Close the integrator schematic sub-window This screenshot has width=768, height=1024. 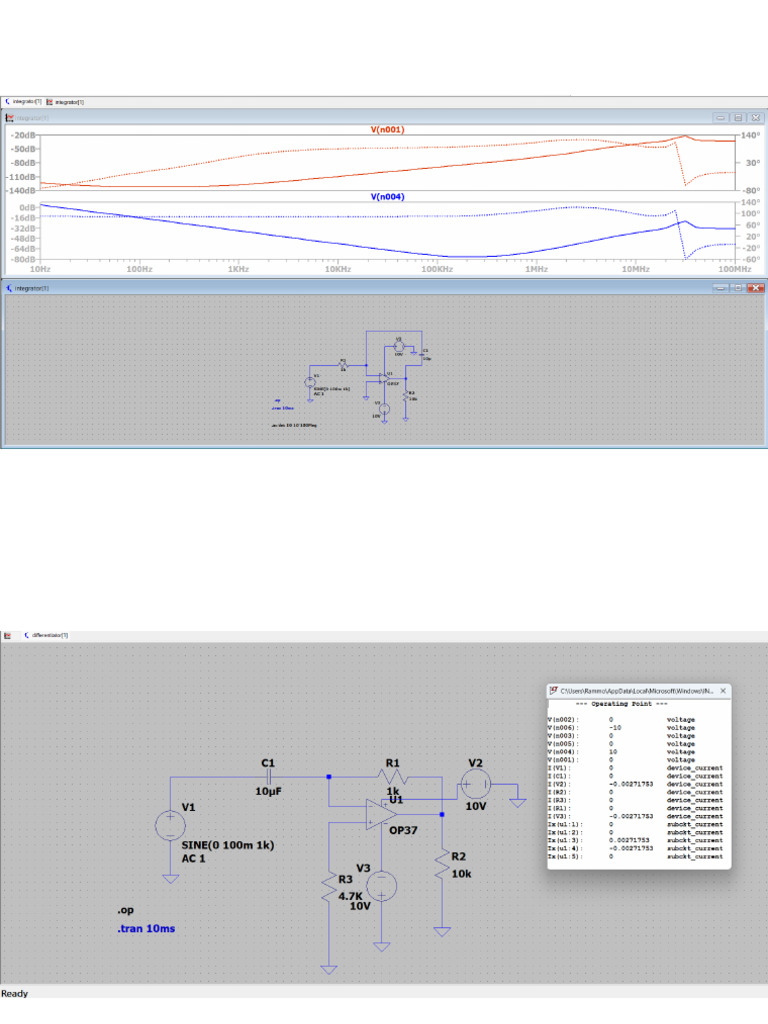point(756,287)
